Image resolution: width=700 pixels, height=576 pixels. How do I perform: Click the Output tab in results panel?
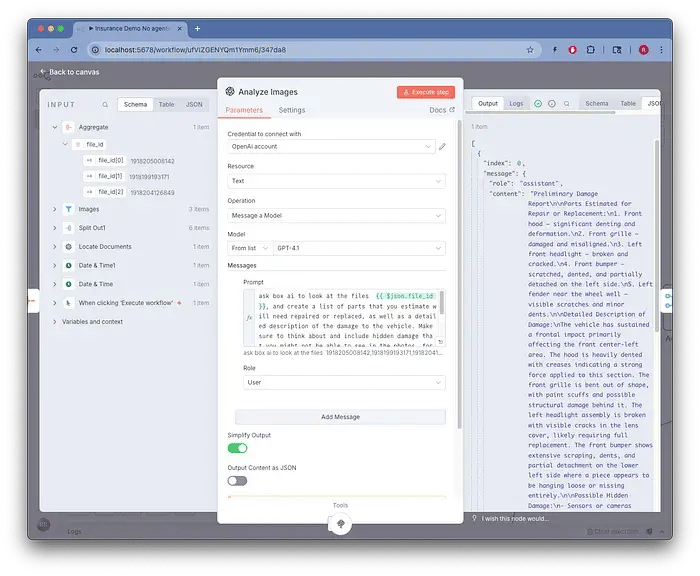coord(488,104)
